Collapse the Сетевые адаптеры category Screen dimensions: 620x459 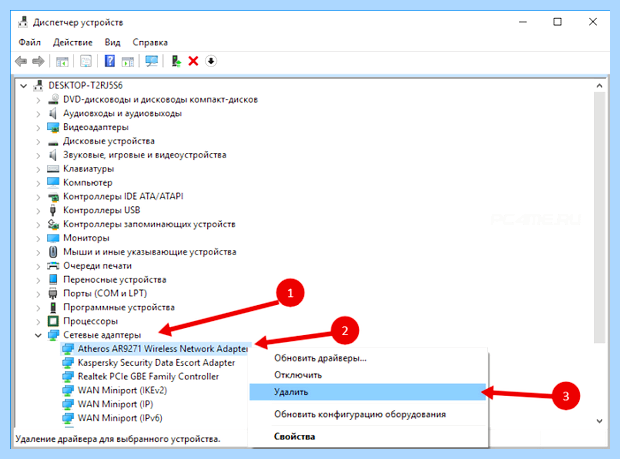38,335
